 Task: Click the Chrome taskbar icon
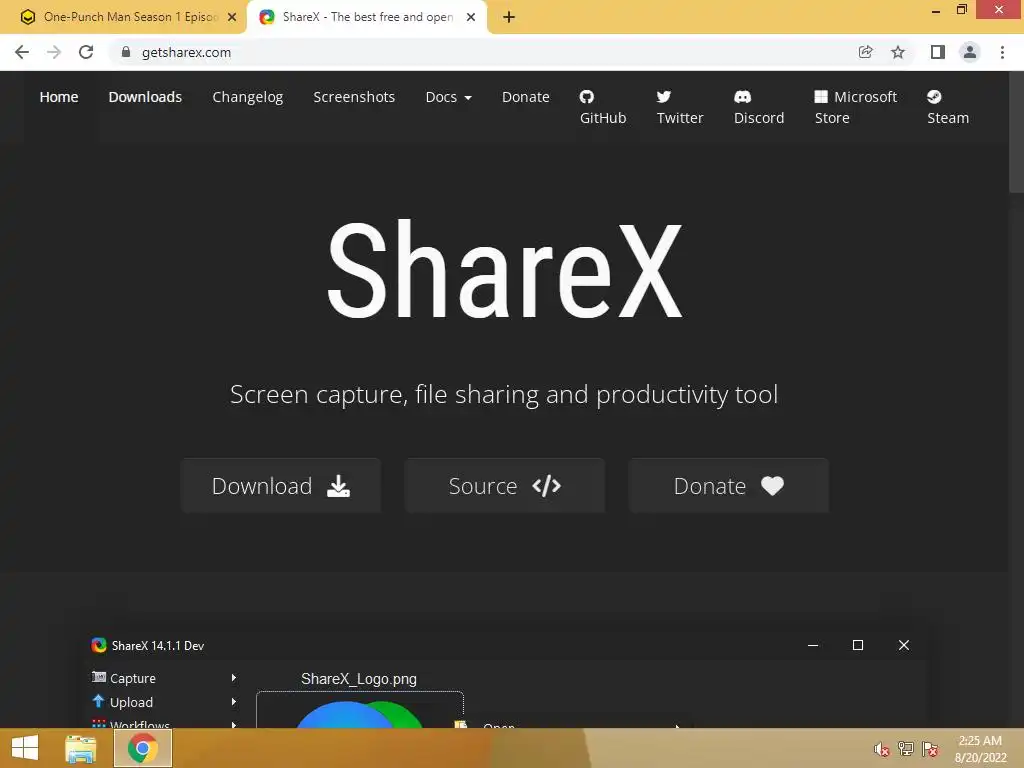coord(143,748)
